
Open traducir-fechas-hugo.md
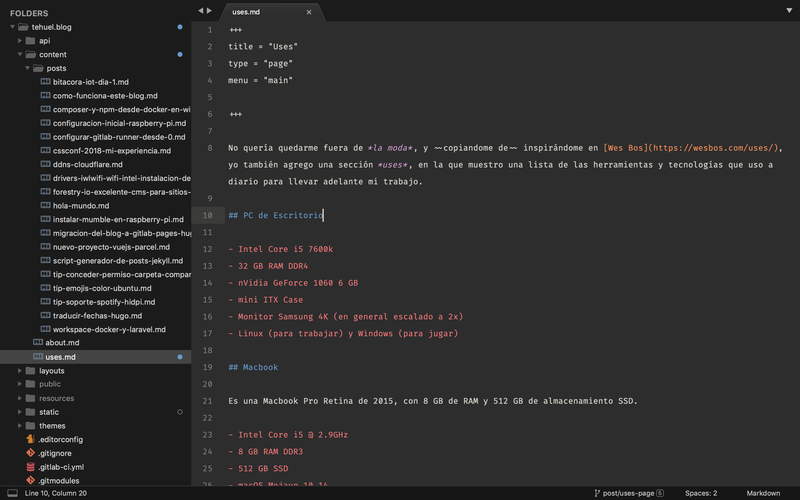97,316
